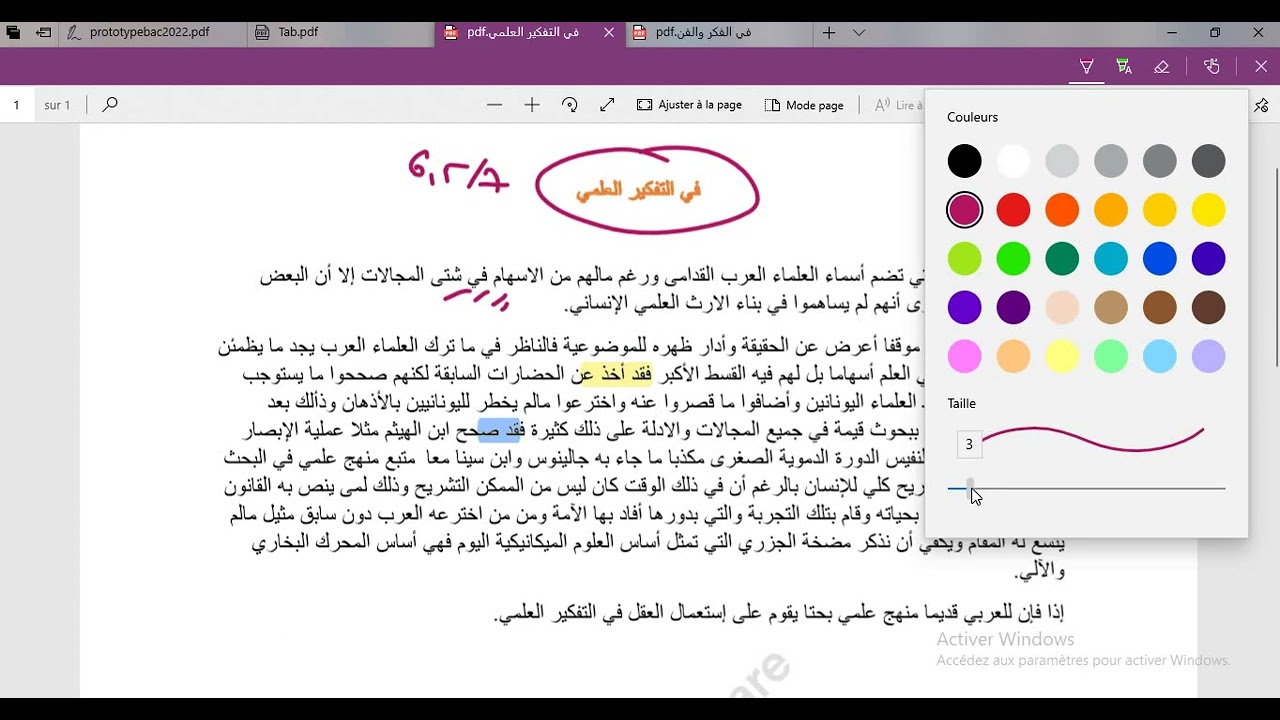Expand PDF to full screen
Viewport: 1280px width, 720px height.
[607, 104]
